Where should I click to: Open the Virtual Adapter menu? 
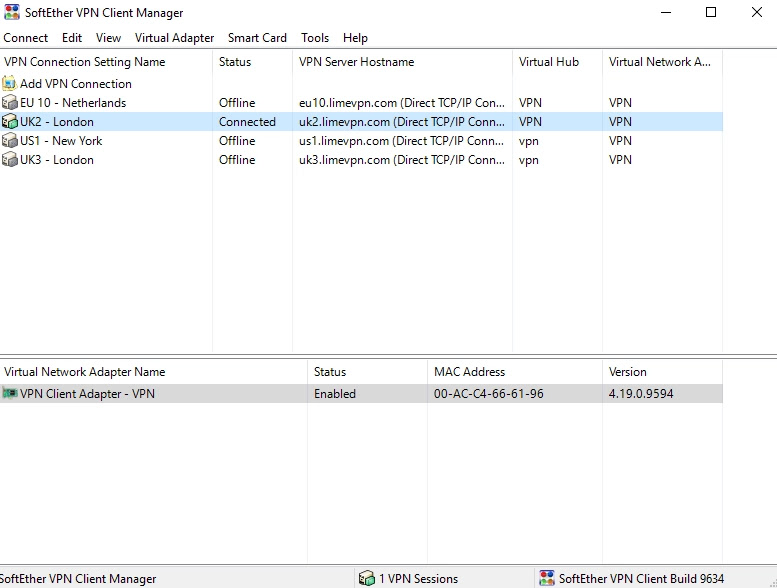coord(174,38)
